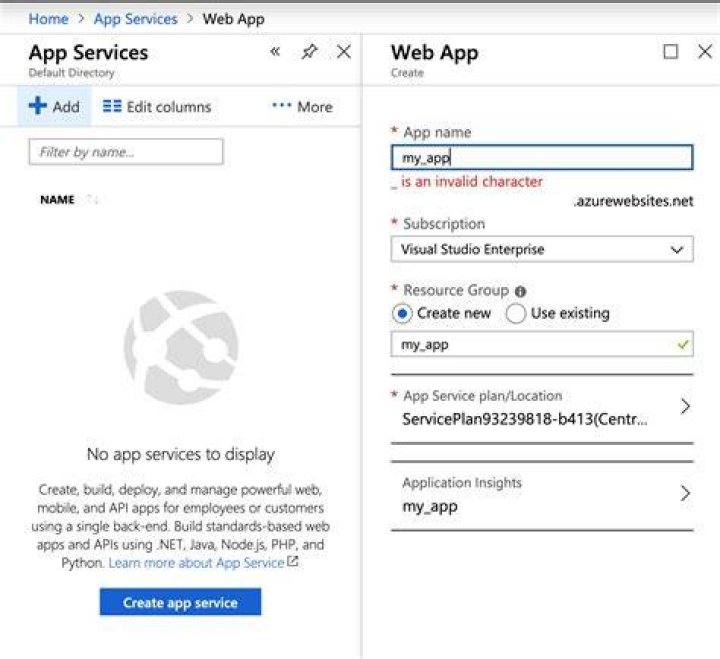
Task: Click the Filter by name field
Action: coord(126,152)
